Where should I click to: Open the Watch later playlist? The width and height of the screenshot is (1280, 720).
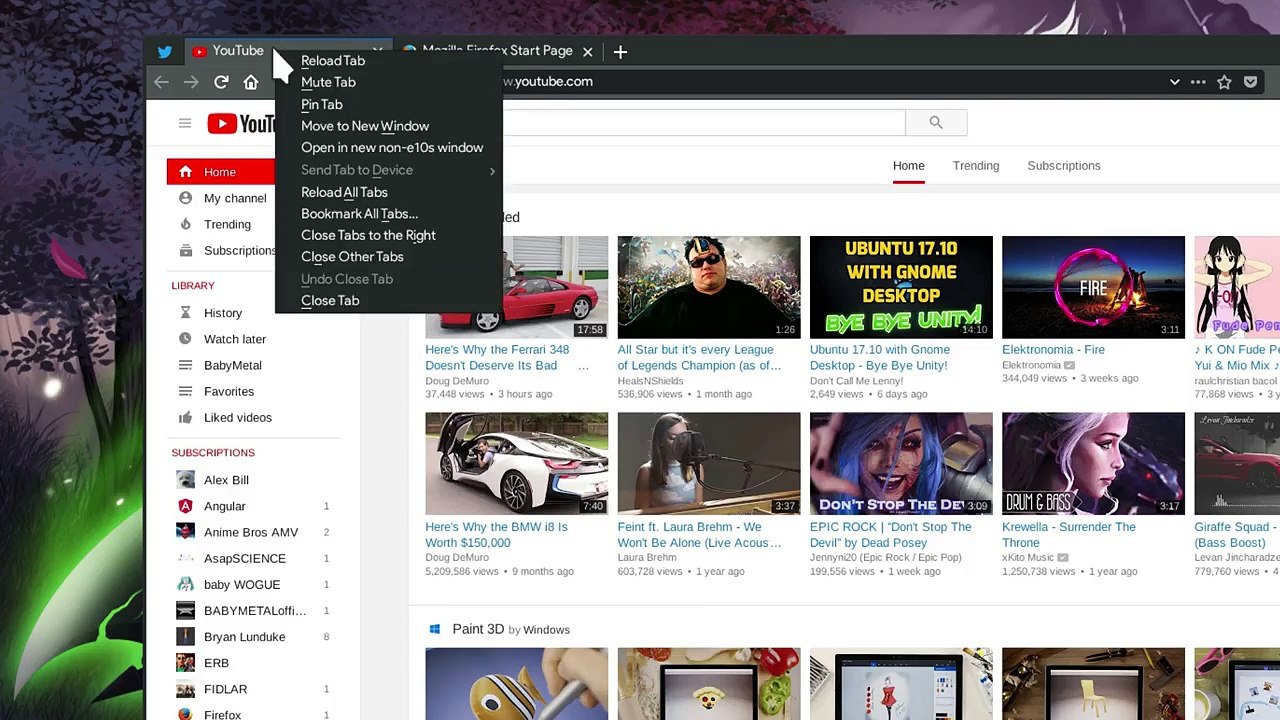pos(235,339)
